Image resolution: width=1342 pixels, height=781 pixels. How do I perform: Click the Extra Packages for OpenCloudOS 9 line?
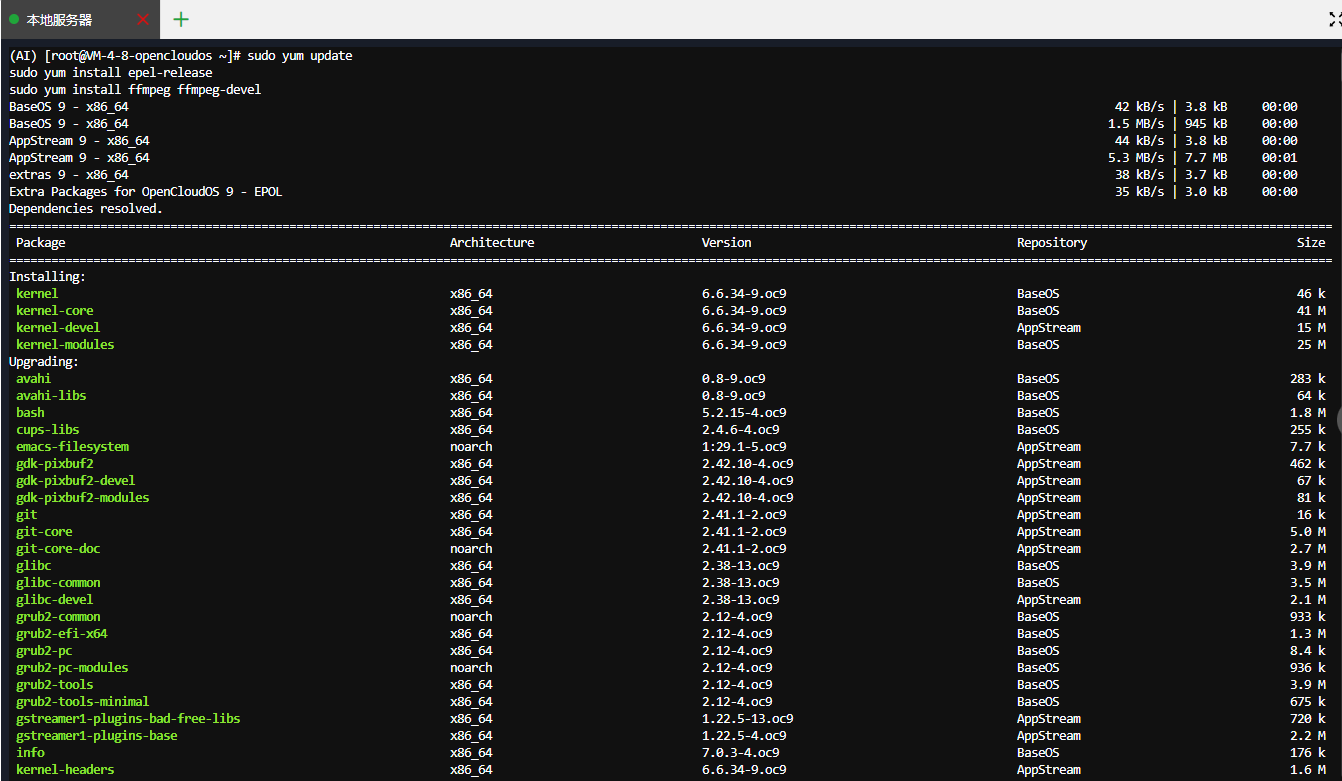pos(146,191)
